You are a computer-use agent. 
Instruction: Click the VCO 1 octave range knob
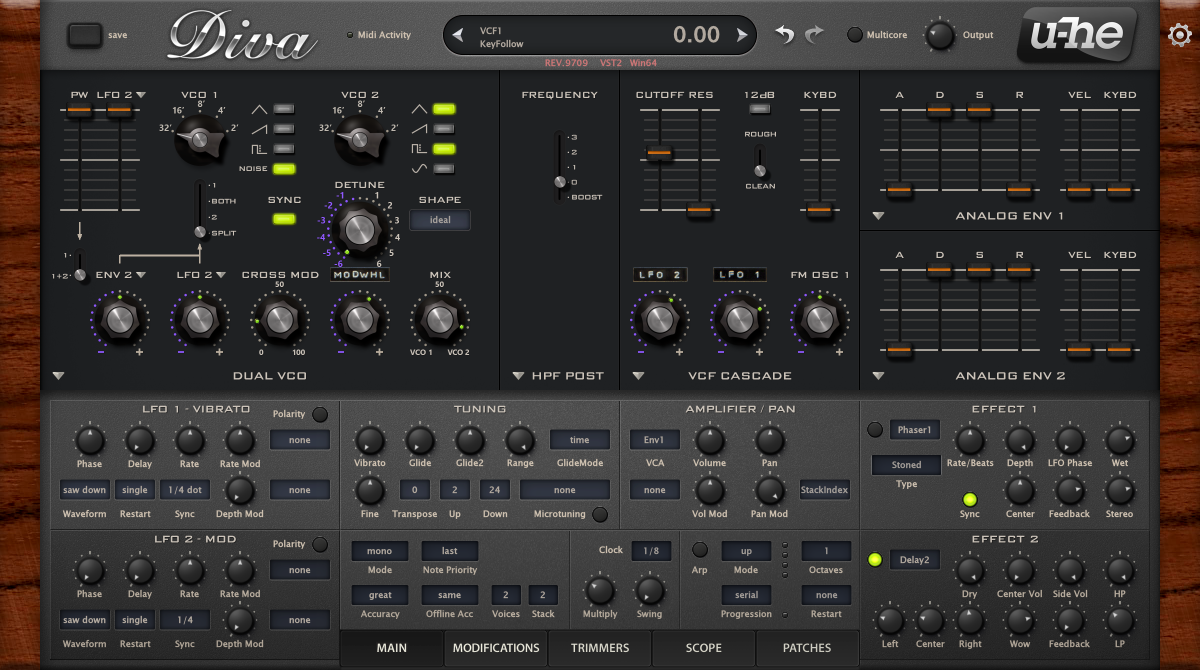(201, 140)
